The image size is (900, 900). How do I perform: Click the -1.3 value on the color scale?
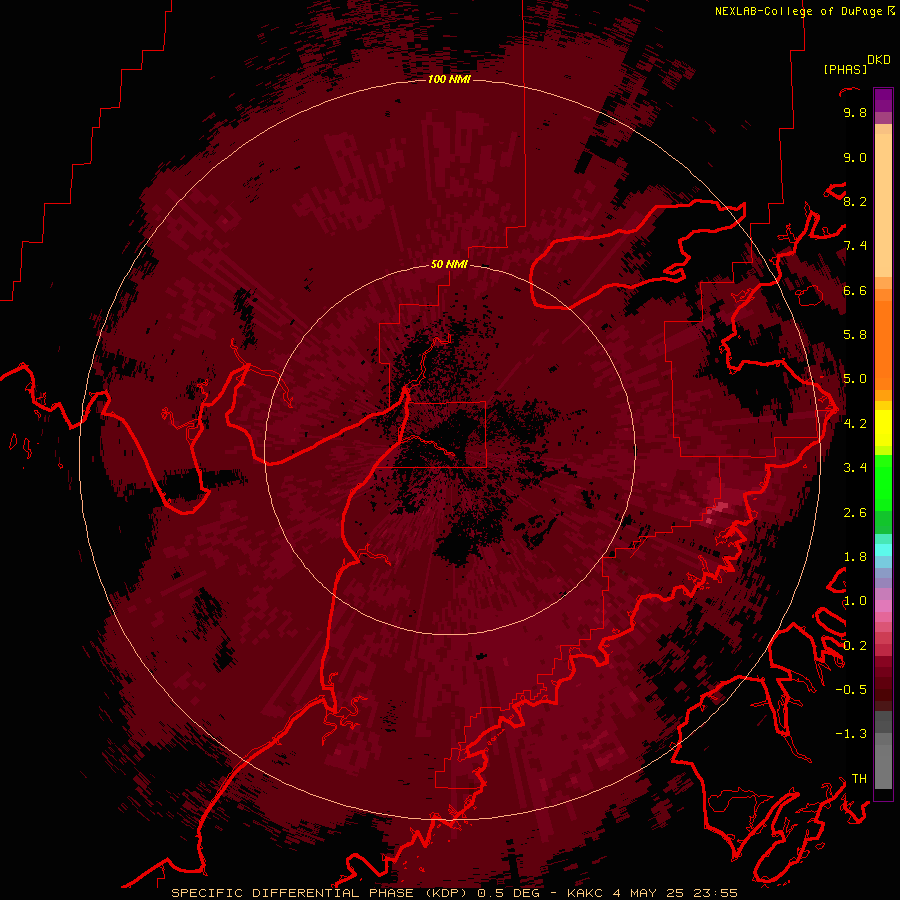(851, 734)
